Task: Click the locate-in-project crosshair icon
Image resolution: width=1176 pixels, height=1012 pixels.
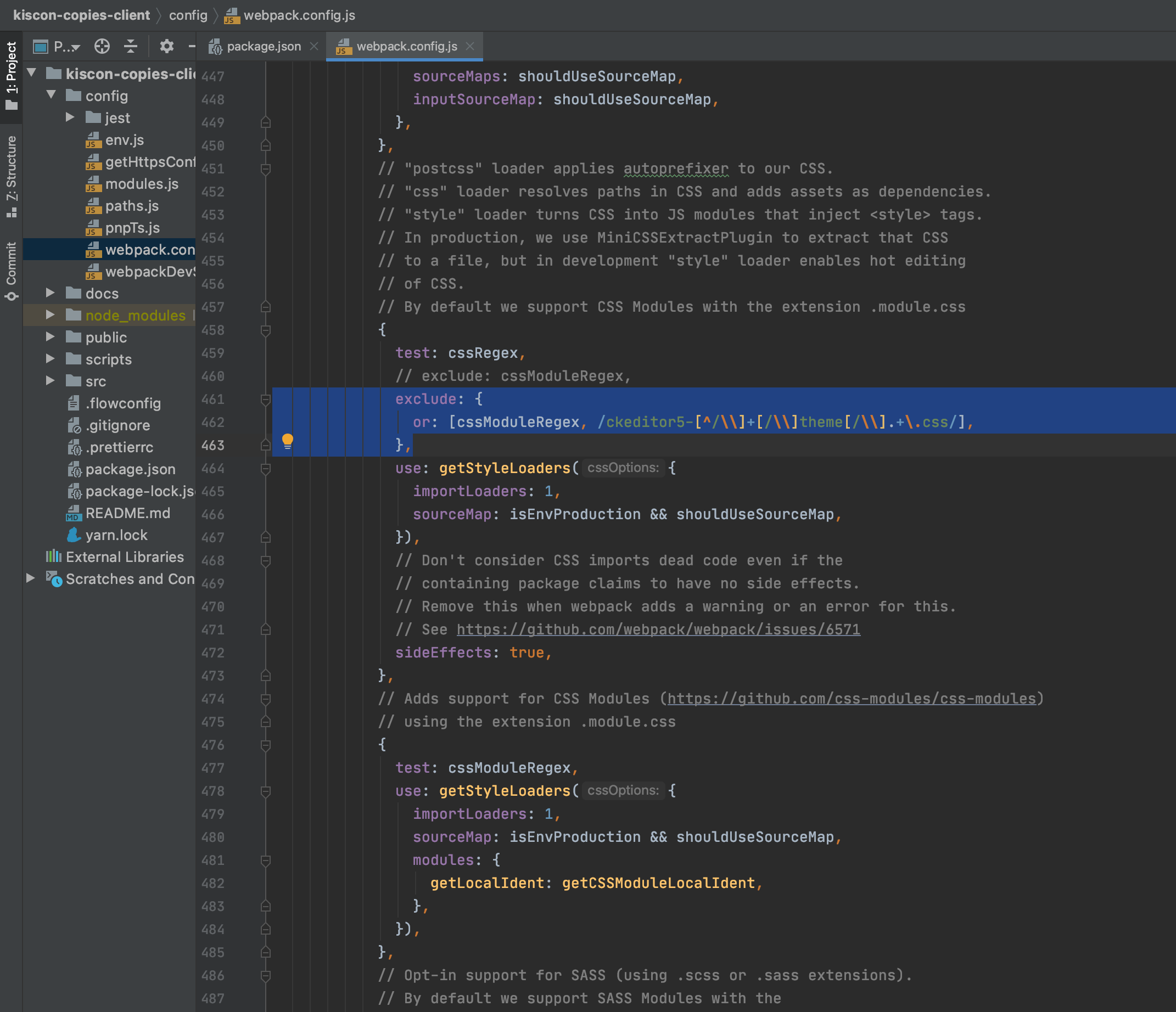Action: click(x=102, y=46)
